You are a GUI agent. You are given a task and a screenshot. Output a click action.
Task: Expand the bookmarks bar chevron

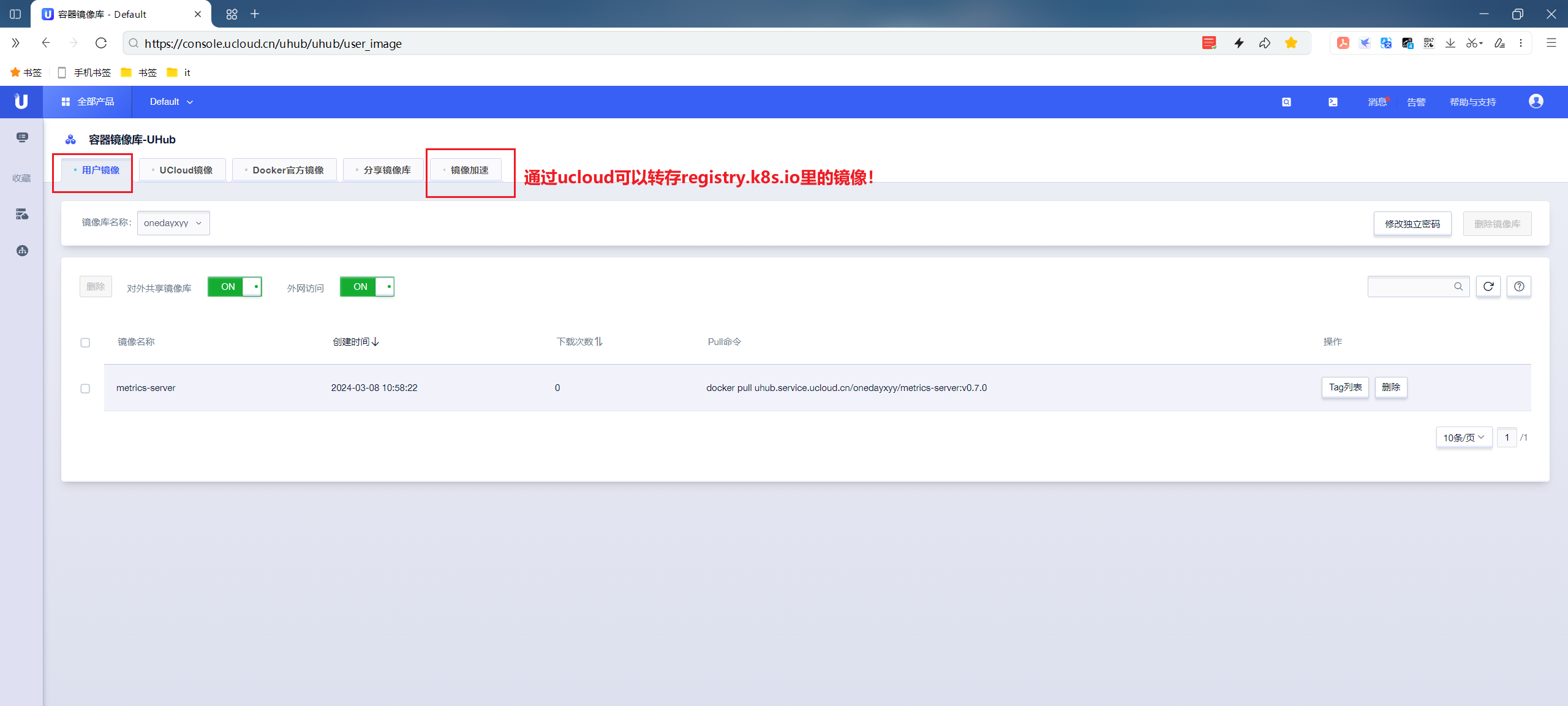click(x=15, y=43)
